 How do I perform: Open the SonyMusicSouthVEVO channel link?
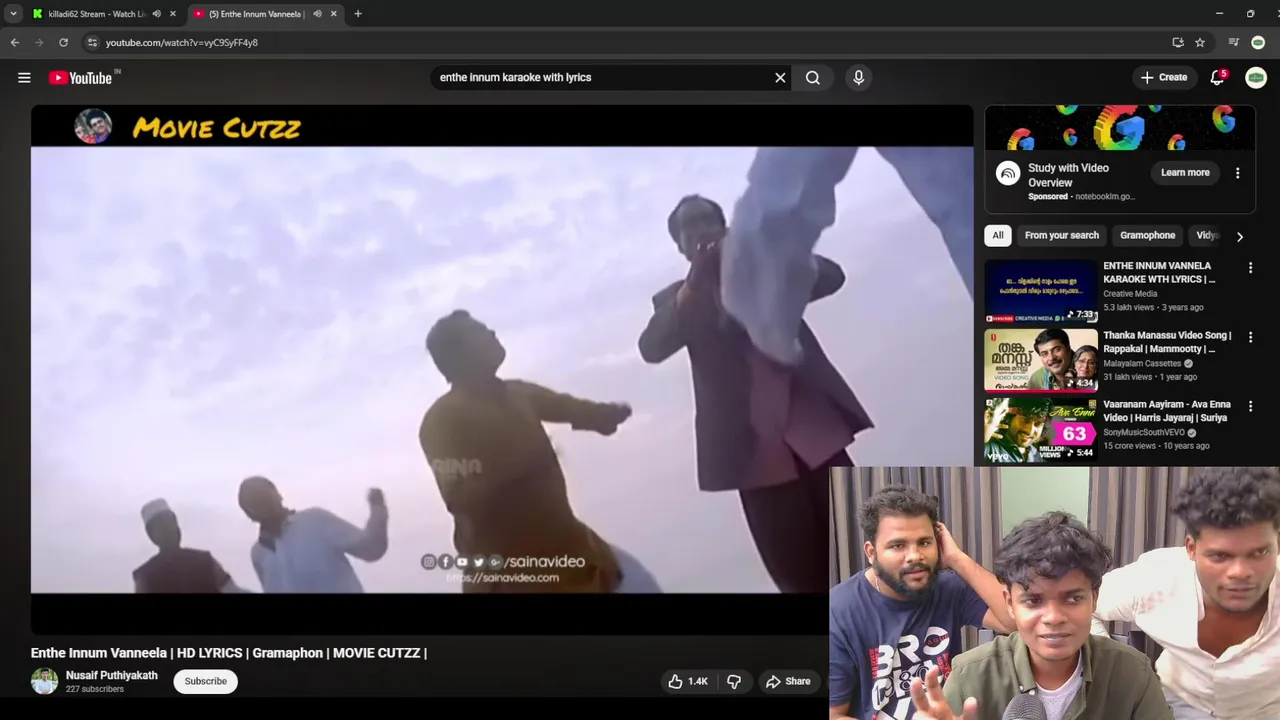[1143, 432]
